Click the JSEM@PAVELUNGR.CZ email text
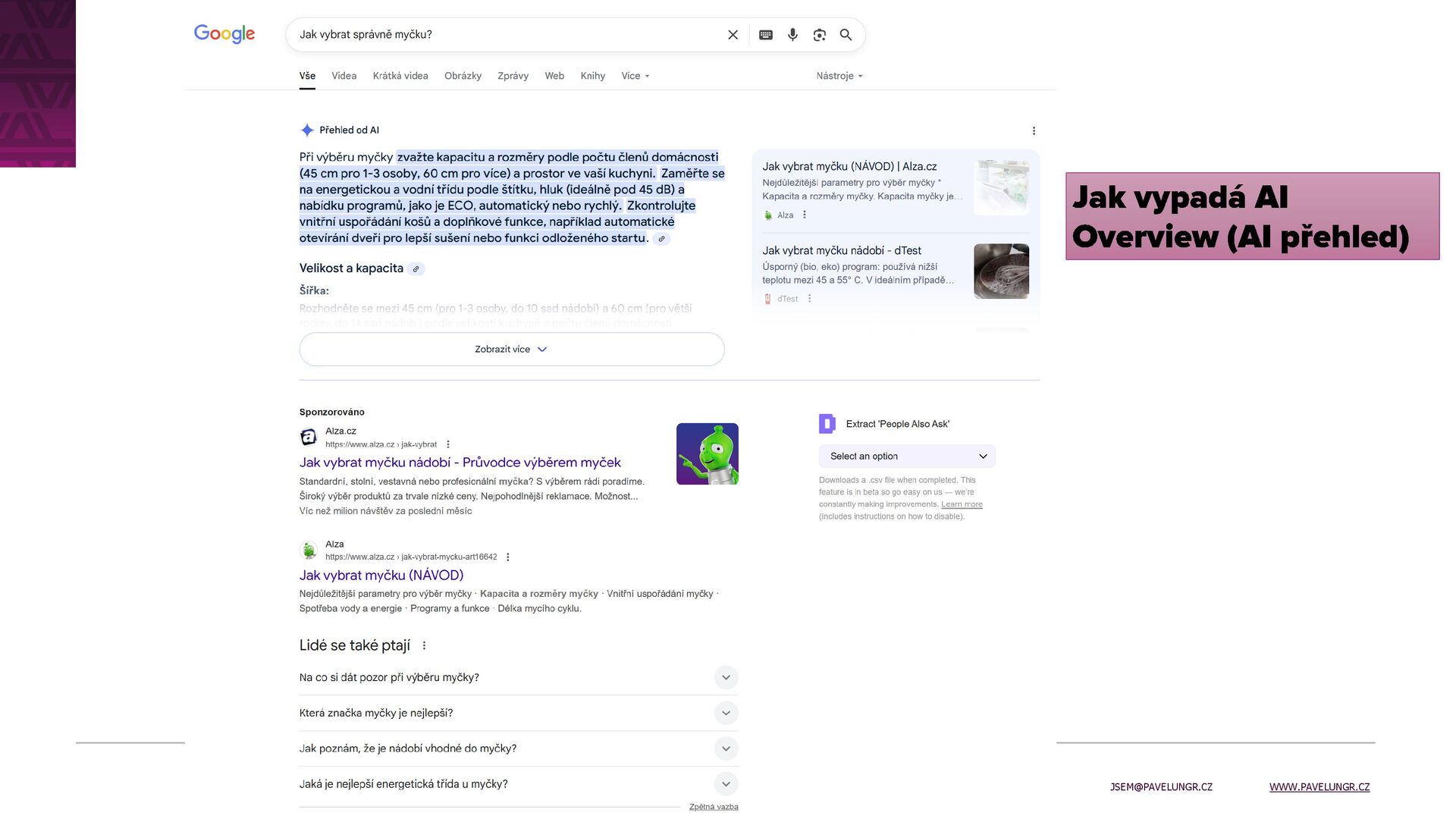Screen dimensions: 1456x819 pyautogui.click(x=1161, y=787)
